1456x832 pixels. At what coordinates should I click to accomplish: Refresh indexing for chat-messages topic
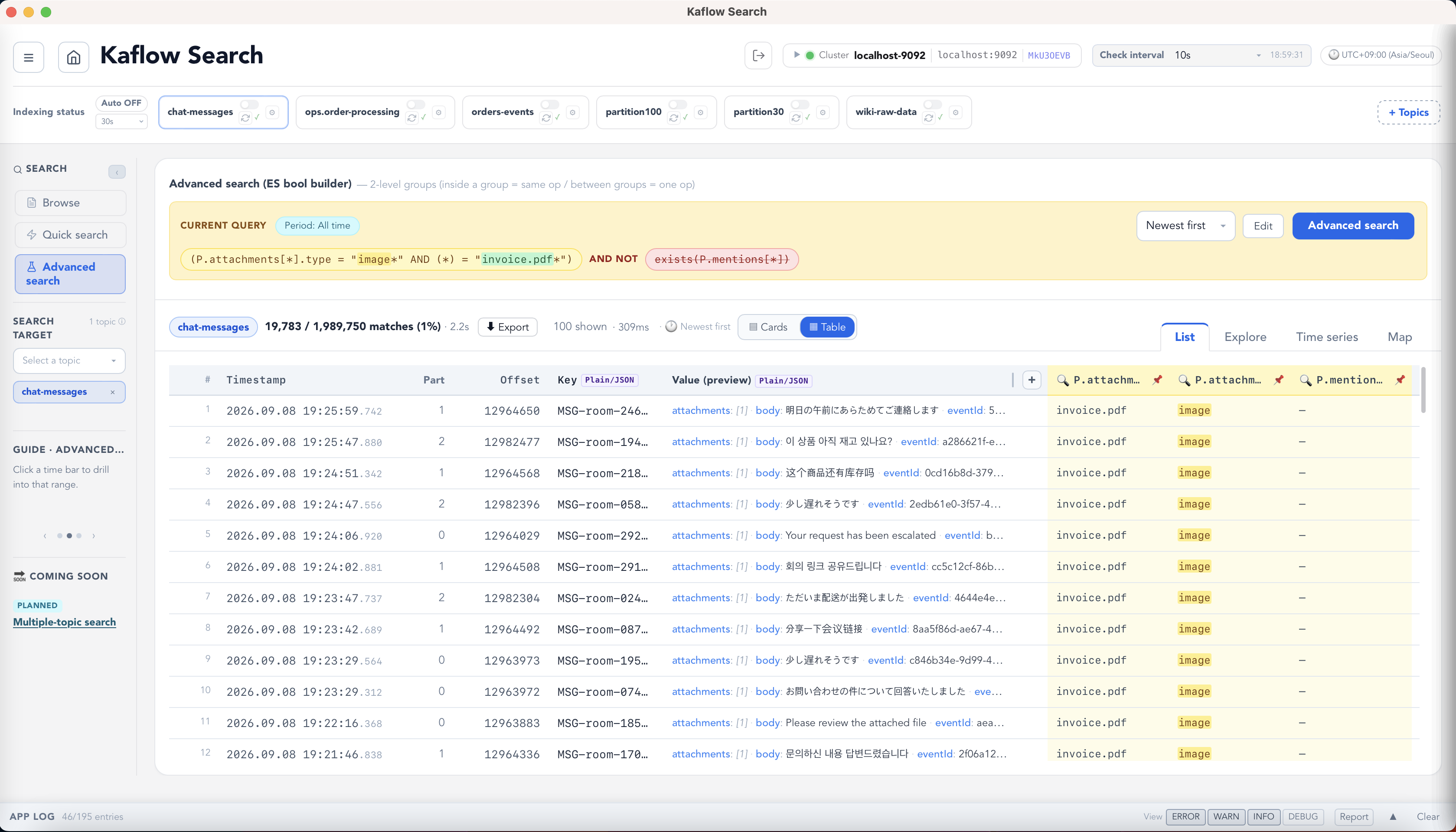click(x=245, y=118)
